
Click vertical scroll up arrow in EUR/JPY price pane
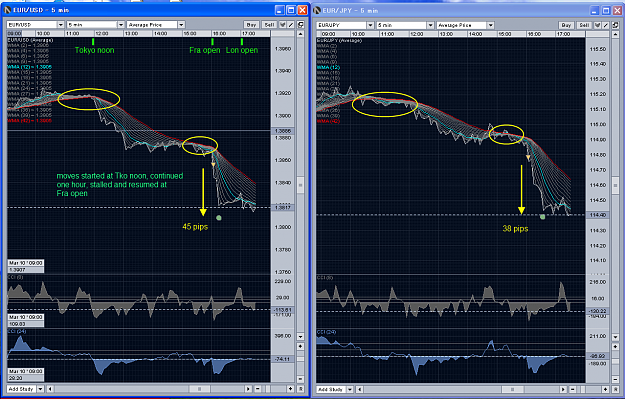coord(615,34)
